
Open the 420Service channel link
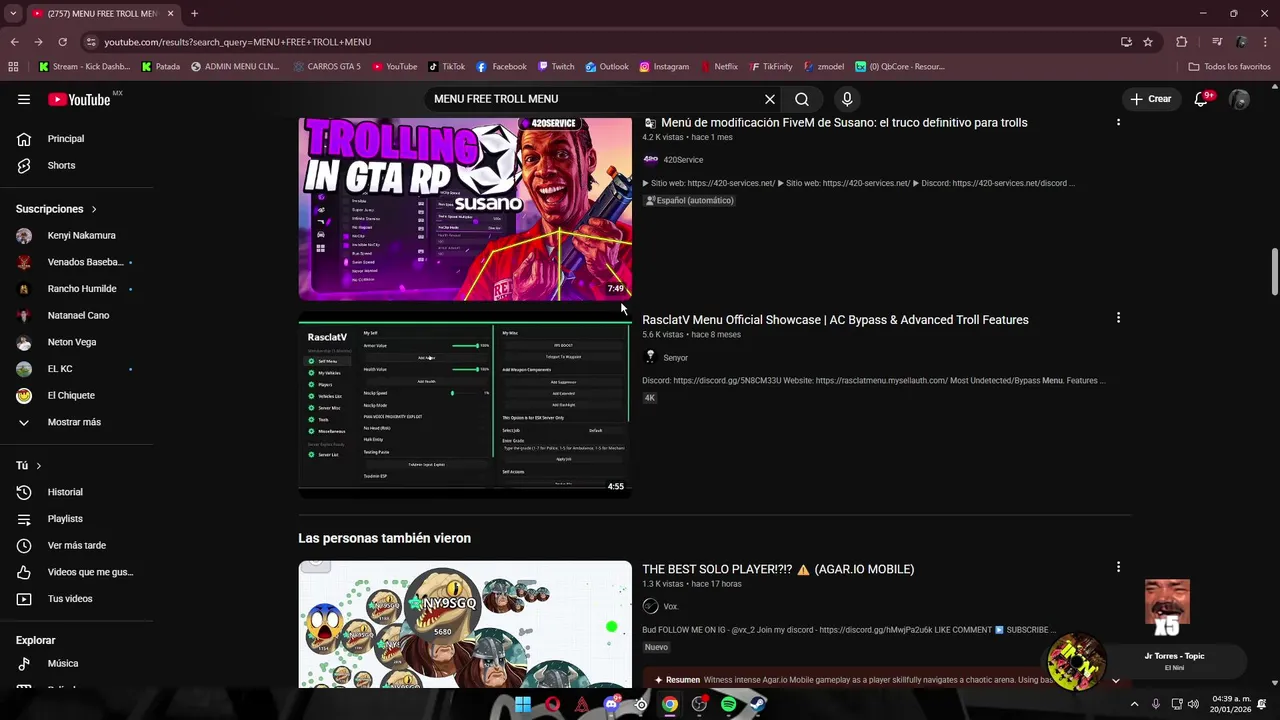(x=683, y=160)
